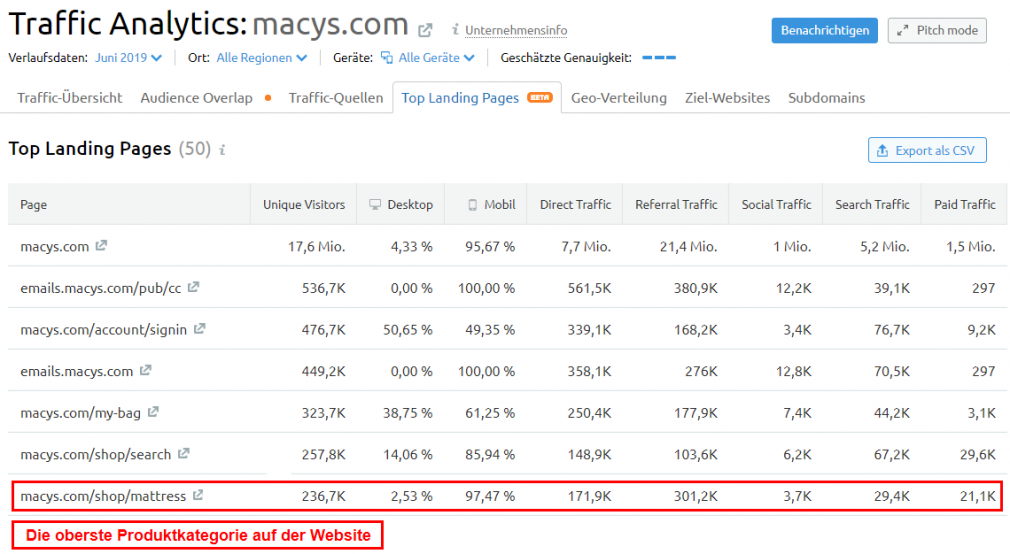Sort by the Paid Traffic column header
Viewport: 1010px width, 554px height.
(x=964, y=204)
